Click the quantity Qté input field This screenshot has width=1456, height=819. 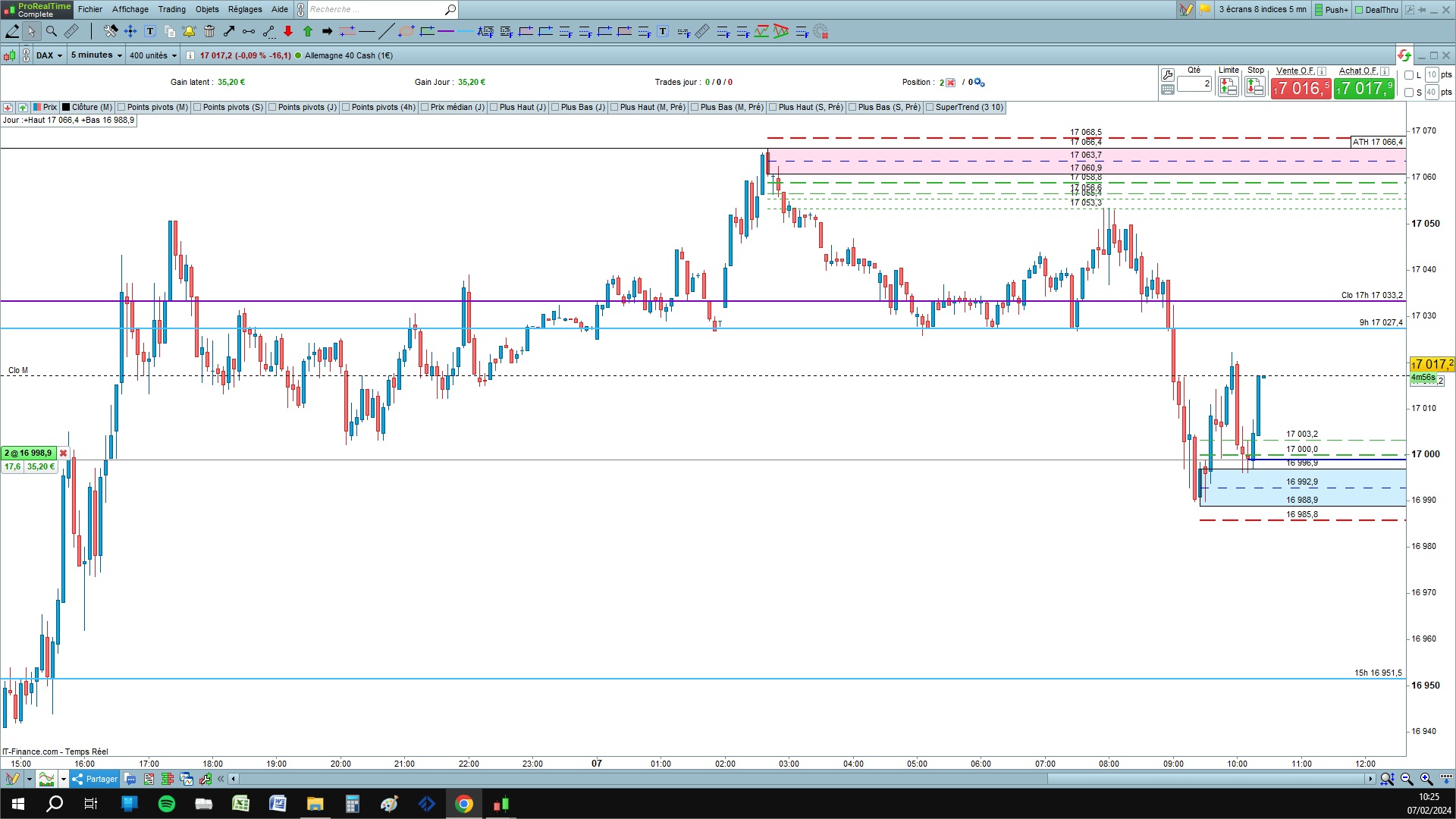coord(1194,84)
